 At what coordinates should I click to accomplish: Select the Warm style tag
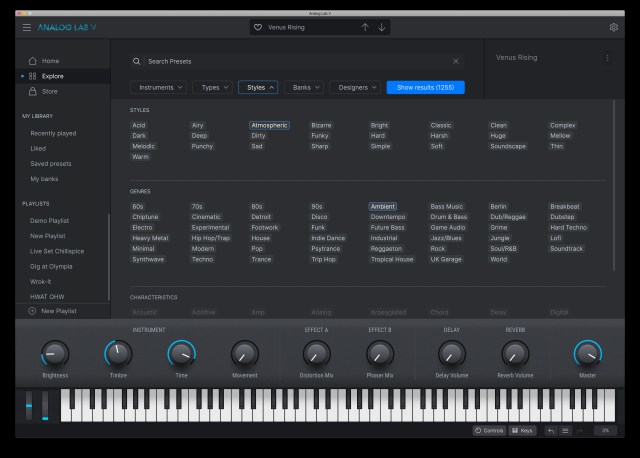[x=140, y=157]
